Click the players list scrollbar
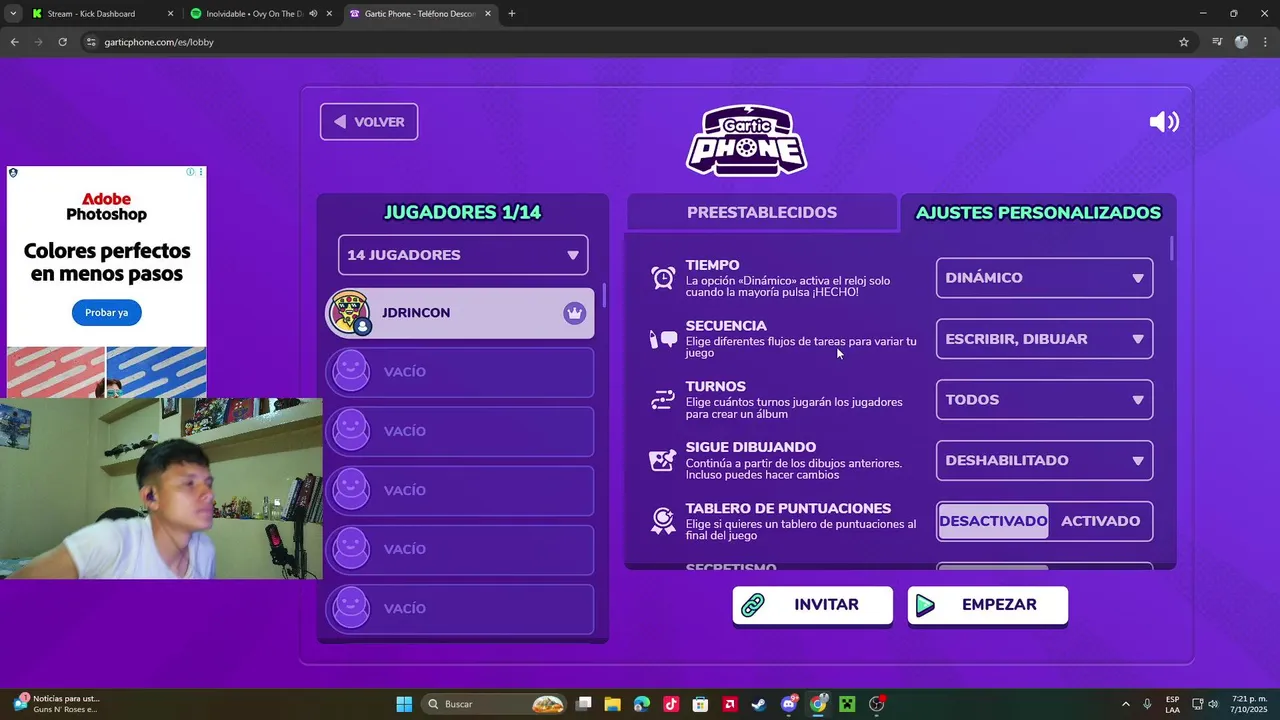Image resolution: width=1280 pixels, height=720 pixels. pos(603,296)
